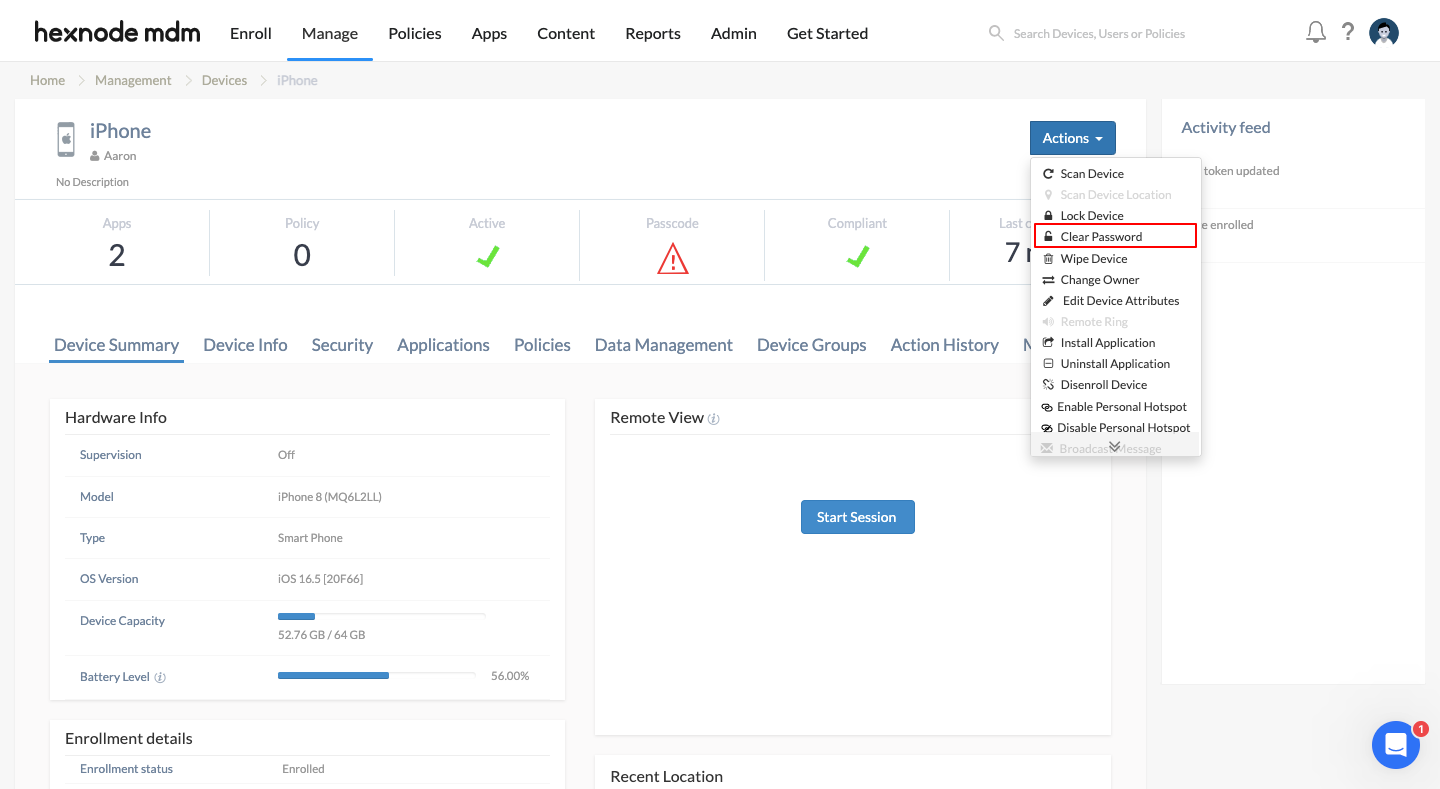This screenshot has height=789, width=1440.
Task: Switch to the Applications tab
Action: 443,345
